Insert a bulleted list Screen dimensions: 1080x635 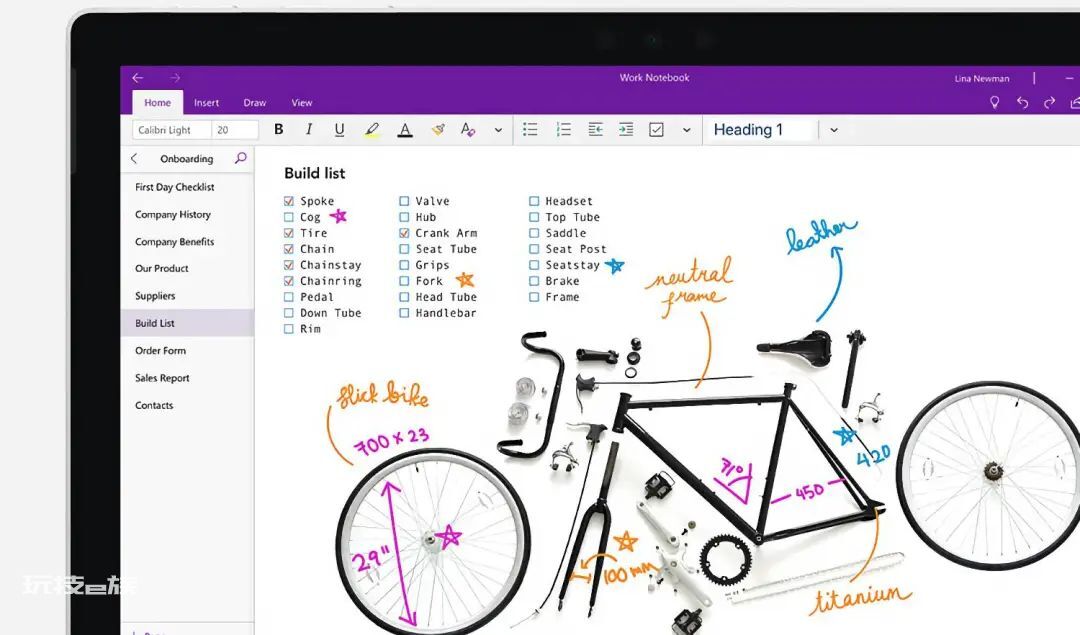pos(530,129)
